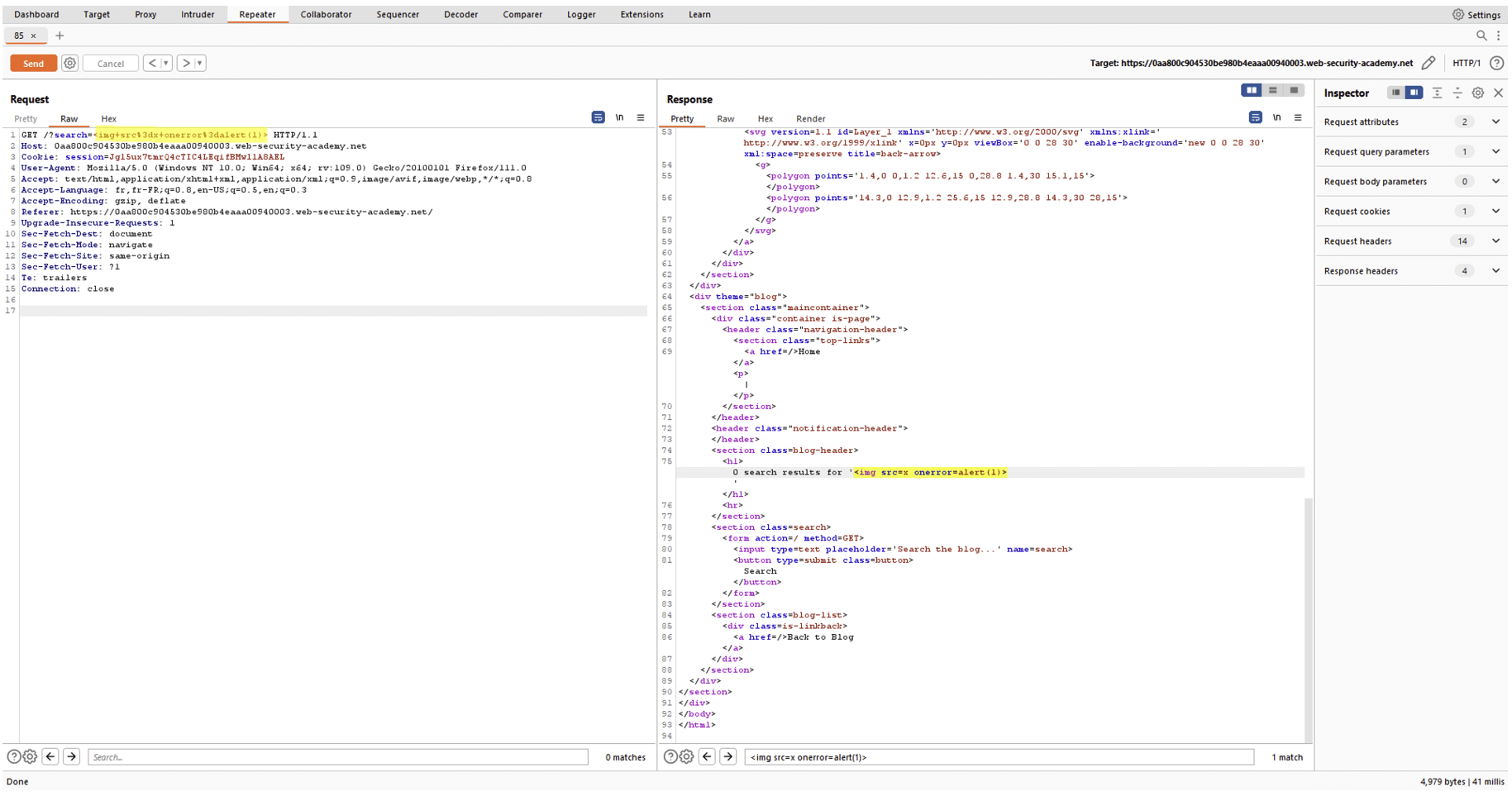
Task: Click the Cancel button
Action: (x=111, y=64)
